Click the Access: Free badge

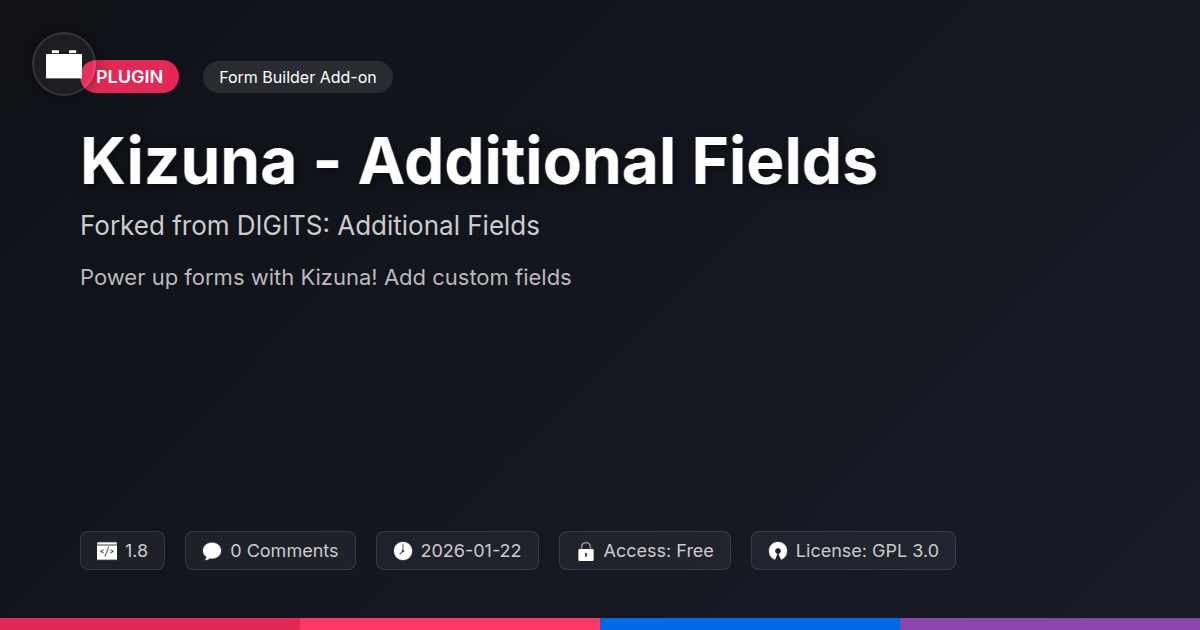tap(645, 551)
